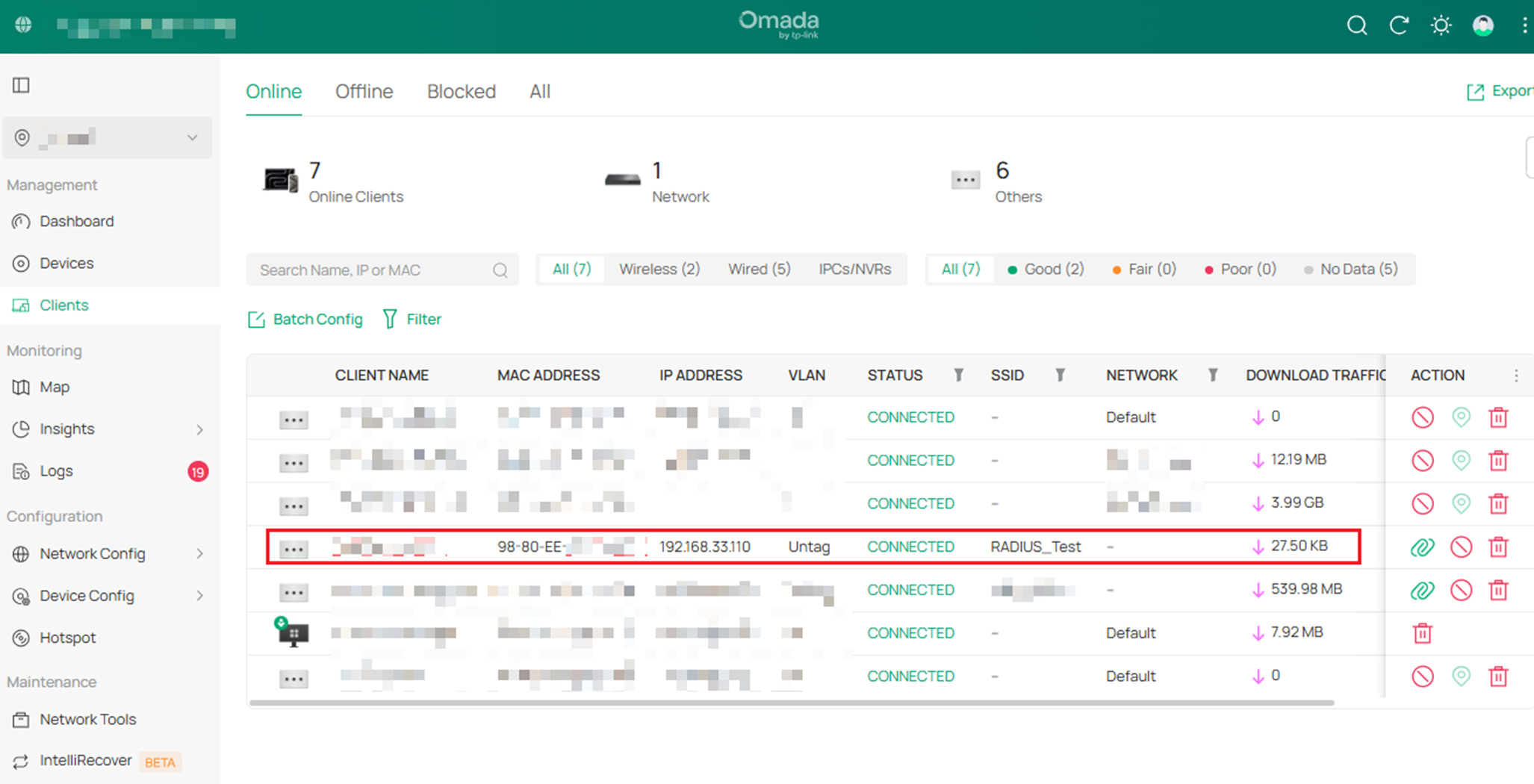Open the link/reconnect action for RADIUS_Test
This screenshot has height=784, width=1534.
[x=1423, y=547]
